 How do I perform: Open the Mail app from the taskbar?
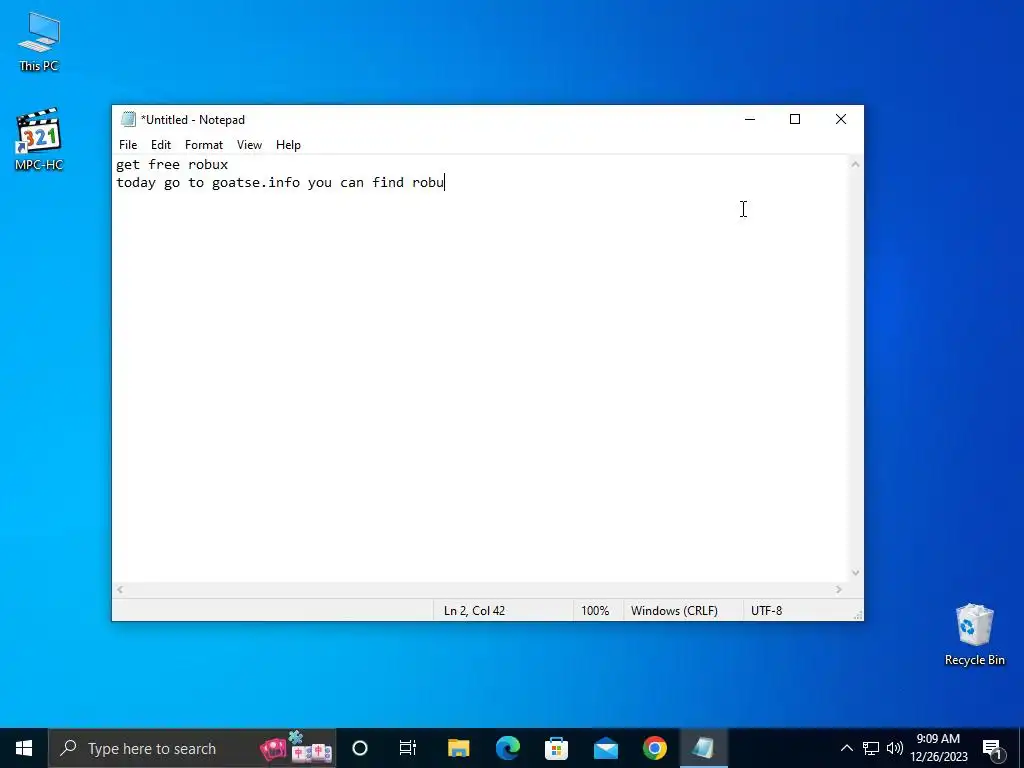605,748
